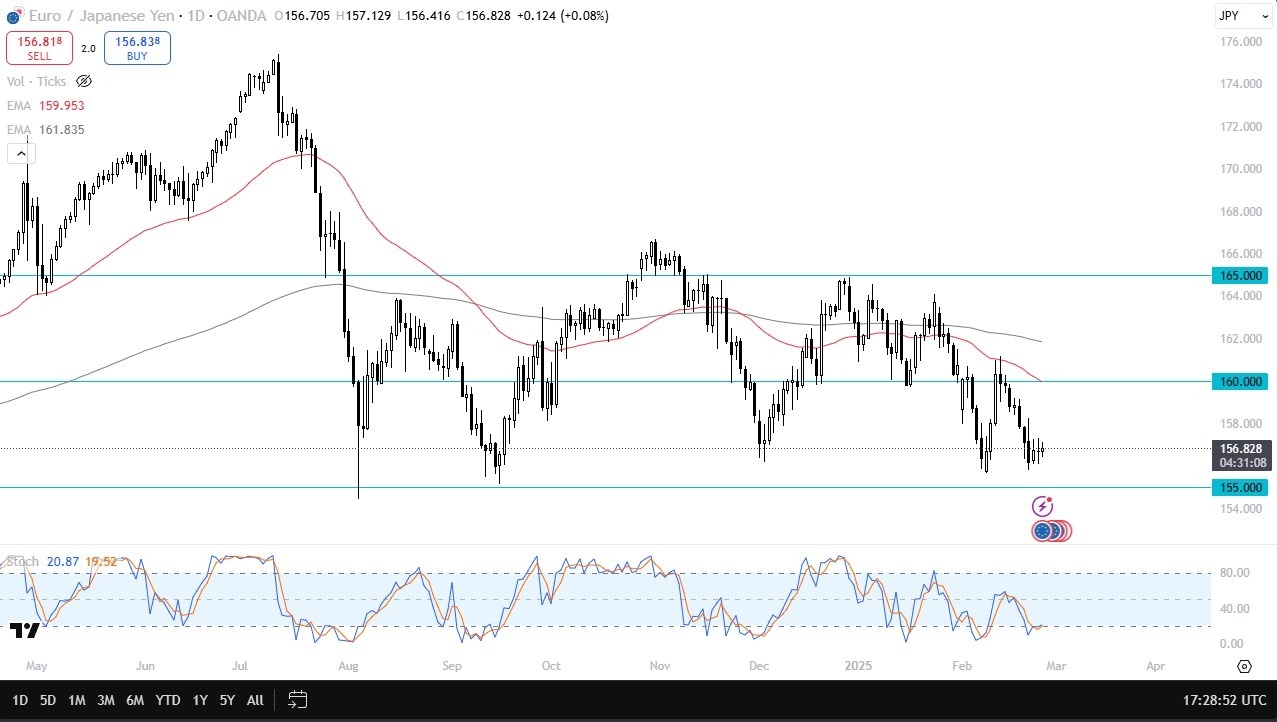This screenshot has width=1277, height=722.
Task: Click the TradingView logo
Action: coord(25,630)
